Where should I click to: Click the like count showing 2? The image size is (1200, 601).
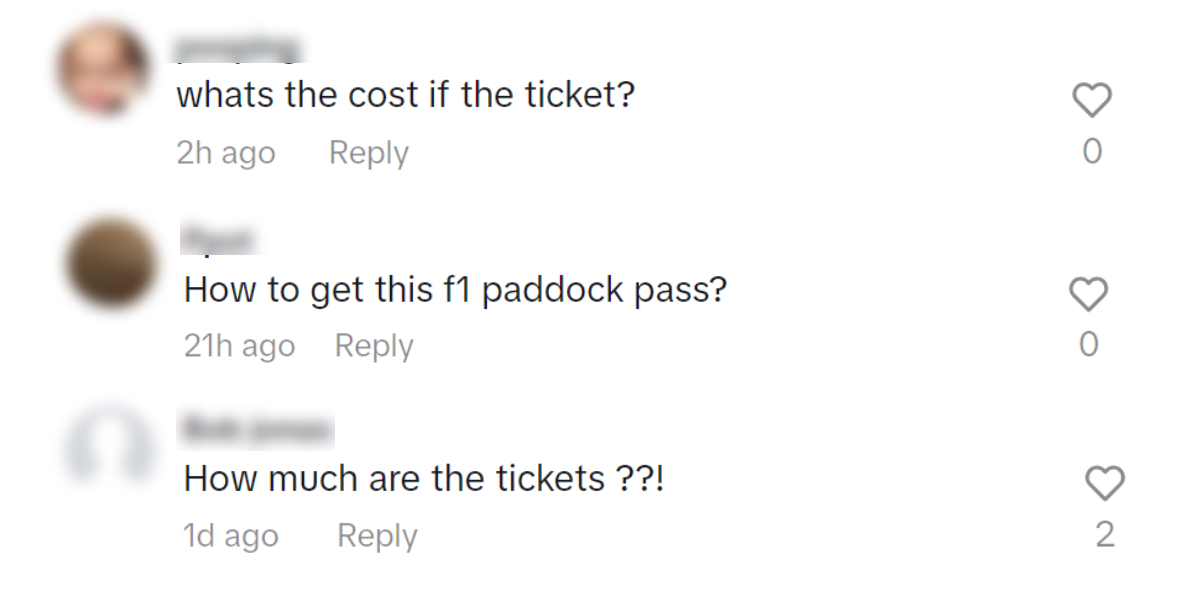coord(1105,535)
